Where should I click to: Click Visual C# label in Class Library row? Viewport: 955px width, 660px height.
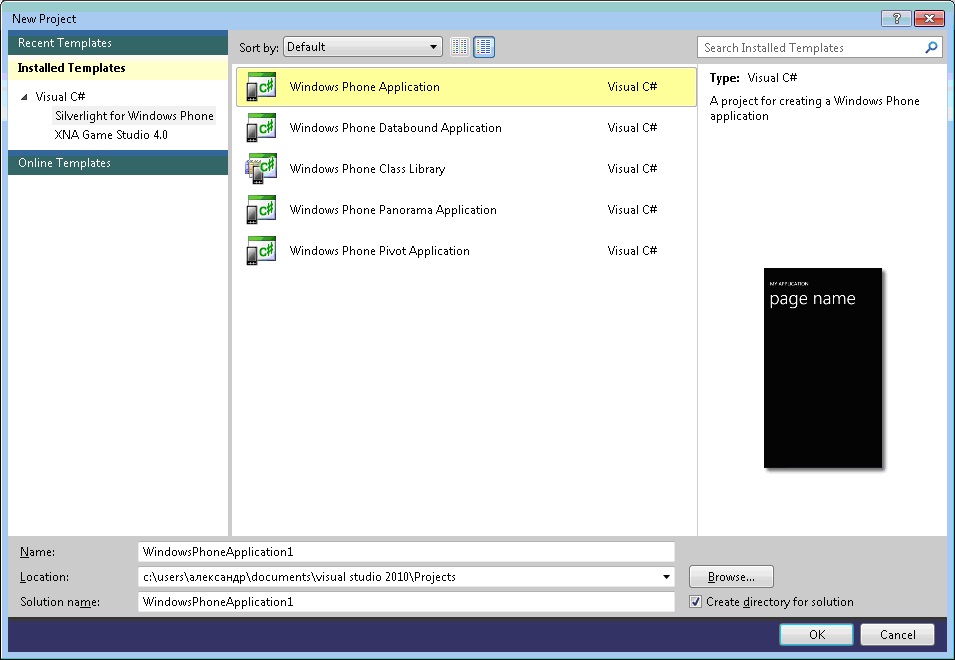pyautogui.click(x=632, y=169)
